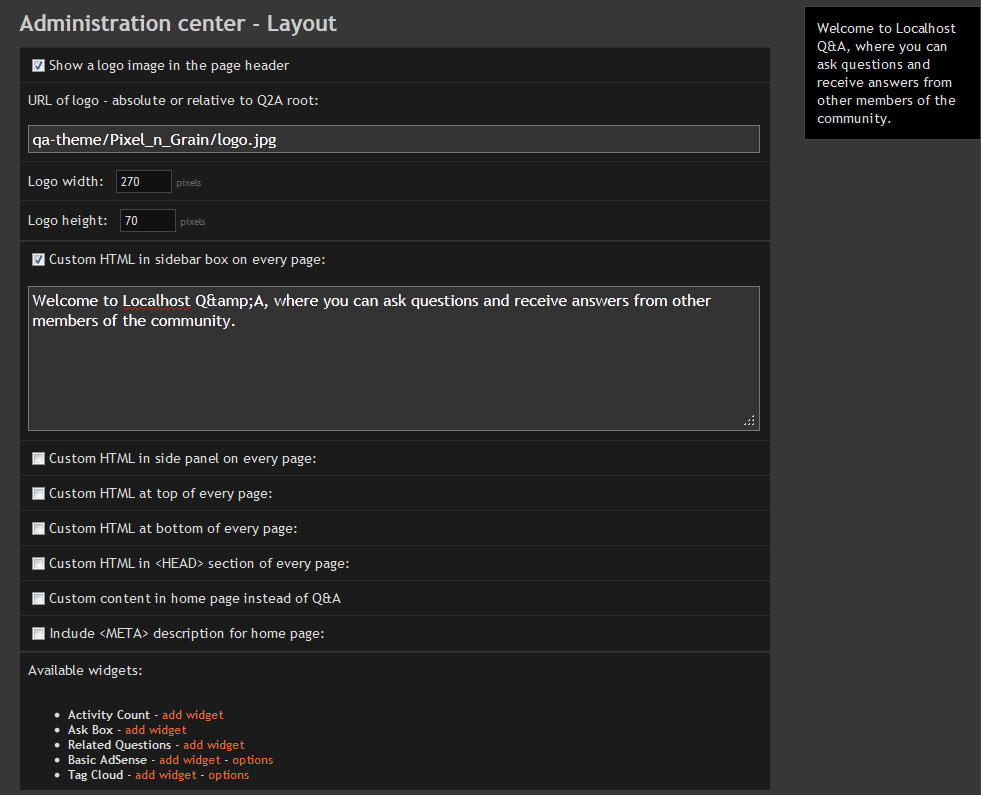Add the Related Questions widget
Viewport: 981px width, 795px height.
pos(213,745)
